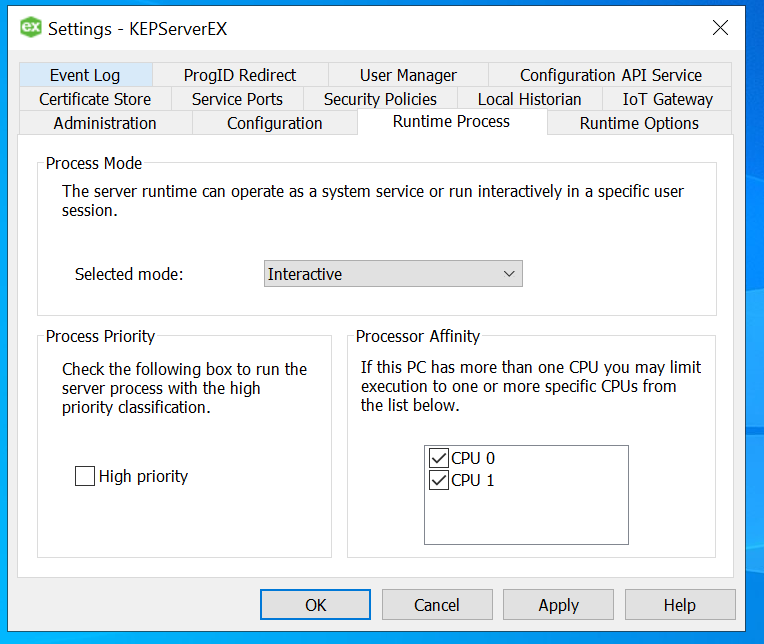This screenshot has height=644, width=764.
Task: Select the Configuration API Service tab
Action: [610, 75]
